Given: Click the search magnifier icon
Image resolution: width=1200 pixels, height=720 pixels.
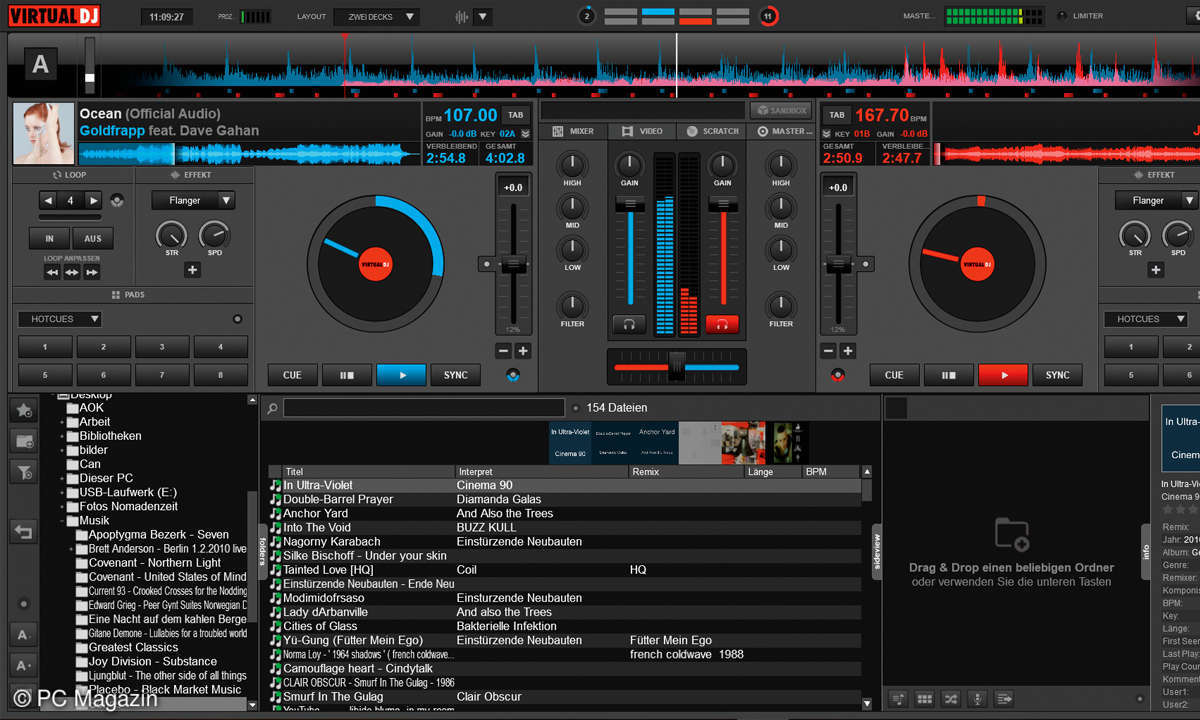Looking at the screenshot, I should click(x=272, y=408).
